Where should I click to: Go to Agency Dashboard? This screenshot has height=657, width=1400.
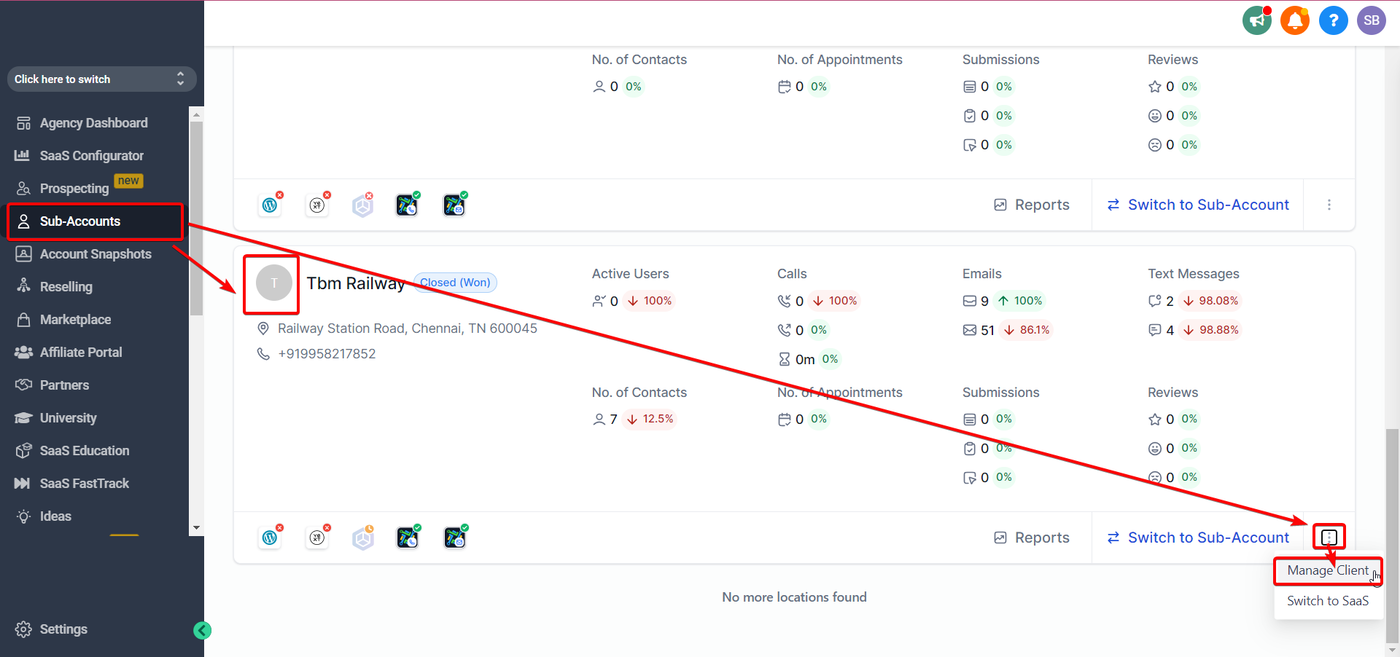(x=93, y=123)
